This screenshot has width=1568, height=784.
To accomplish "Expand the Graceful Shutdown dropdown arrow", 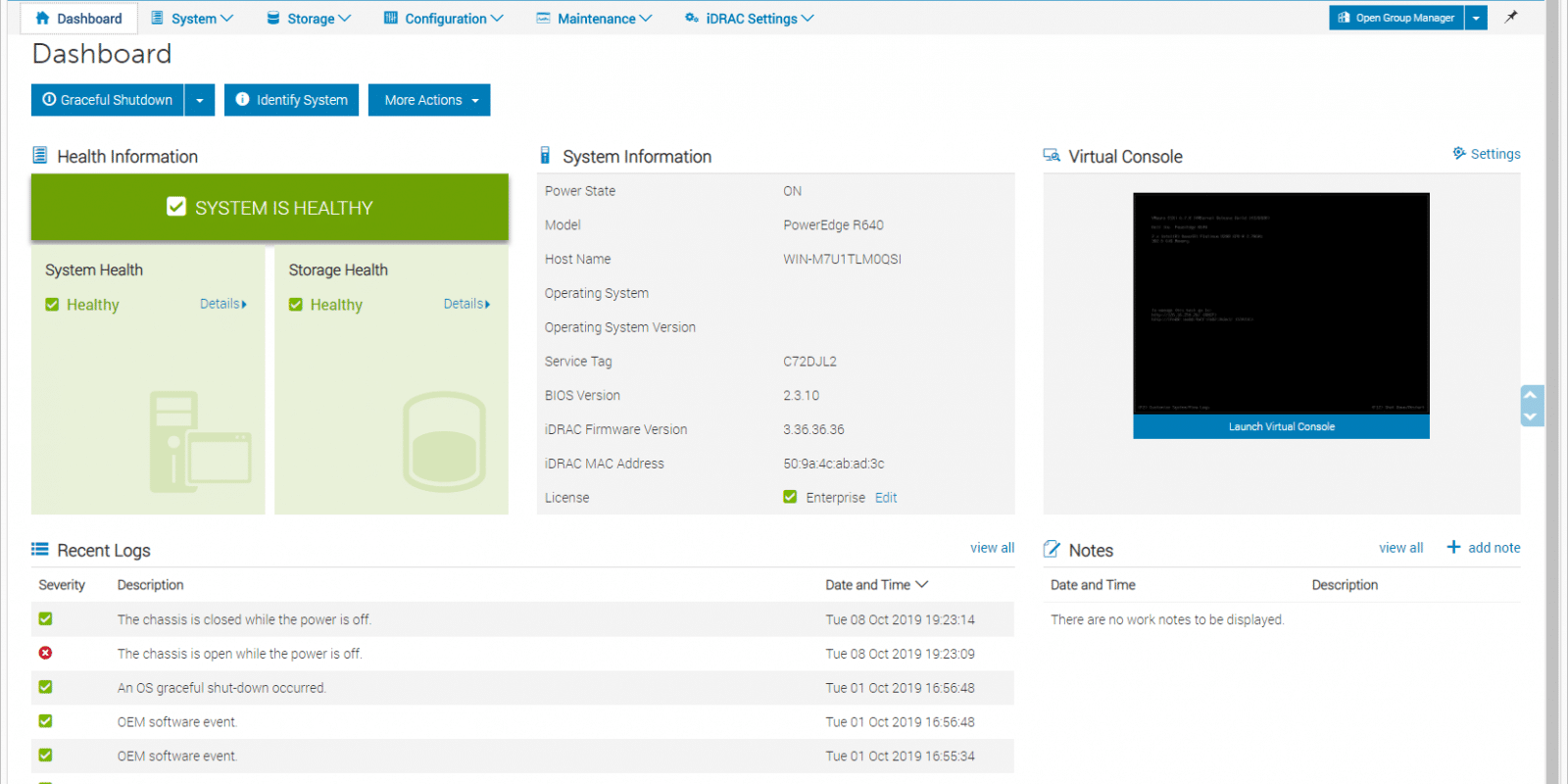I will 200,100.
